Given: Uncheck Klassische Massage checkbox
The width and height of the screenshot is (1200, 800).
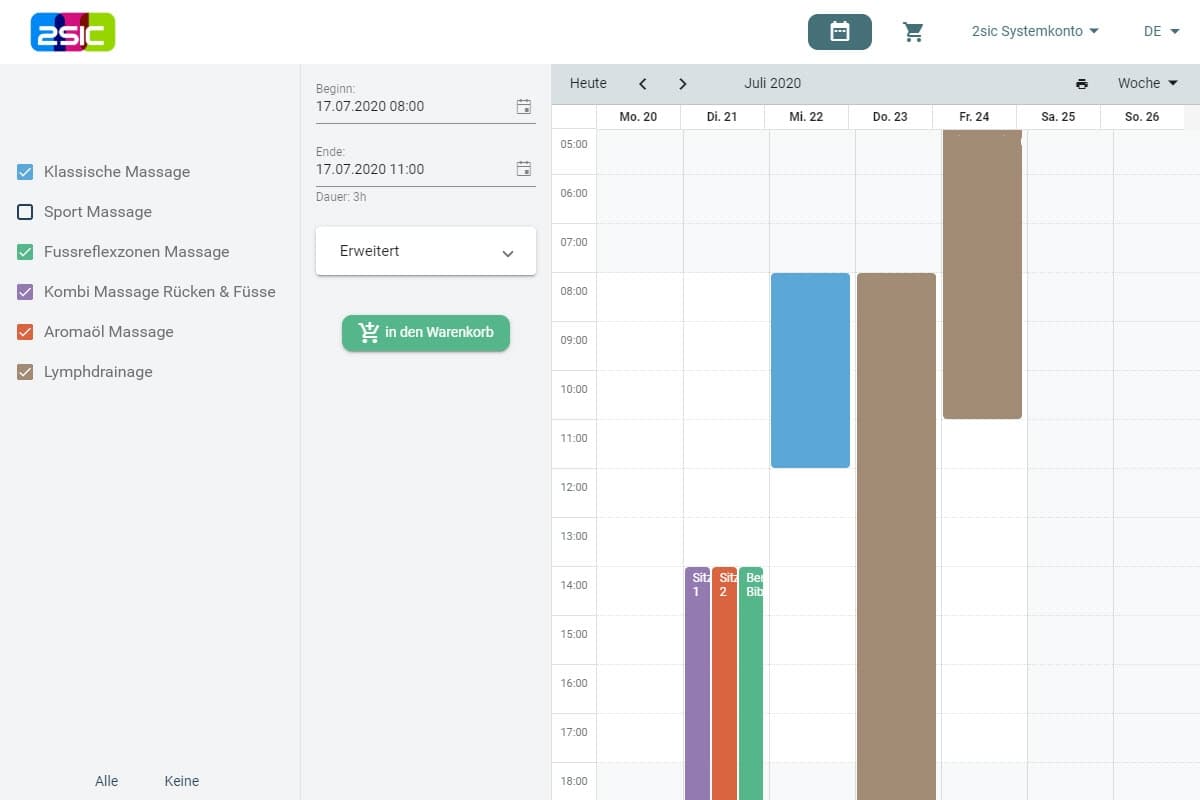Looking at the screenshot, I should [x=26, y=172].
